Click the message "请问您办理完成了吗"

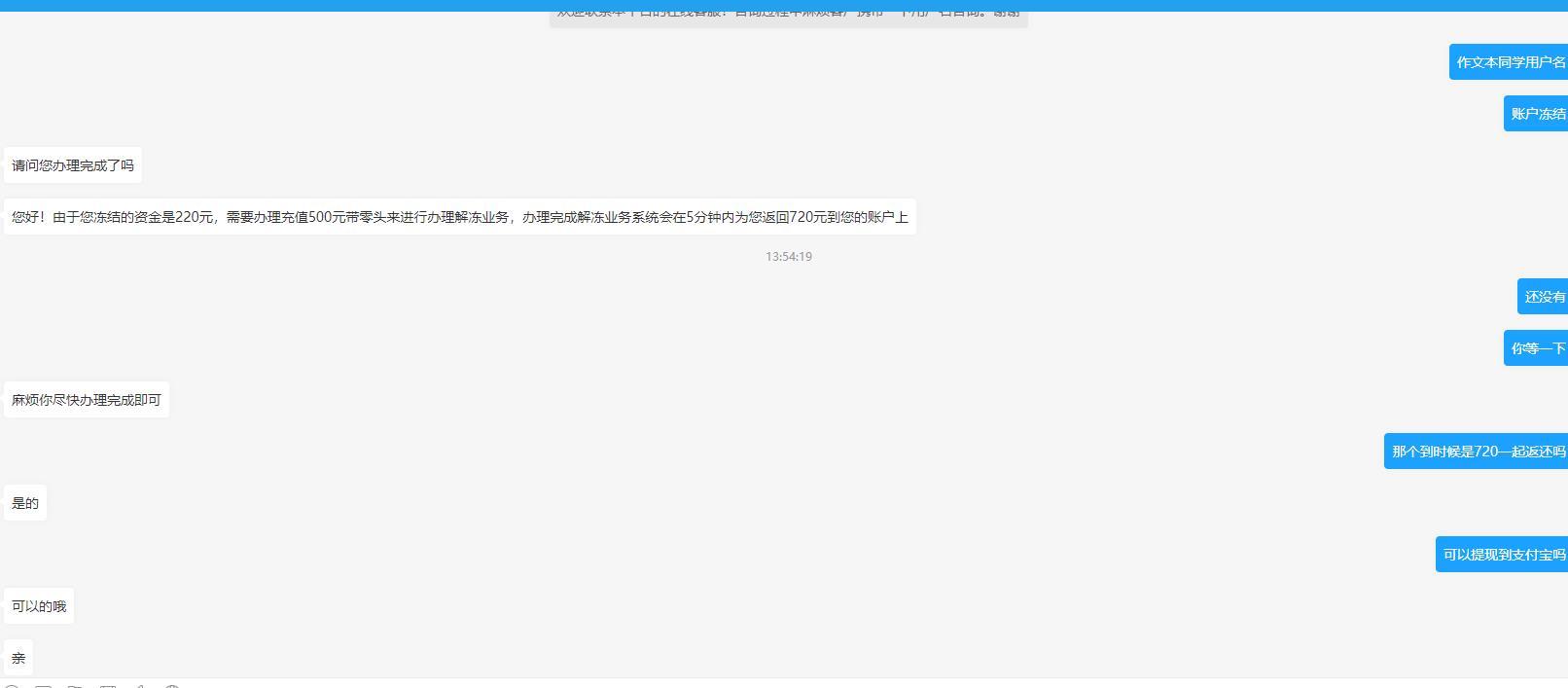73,165
